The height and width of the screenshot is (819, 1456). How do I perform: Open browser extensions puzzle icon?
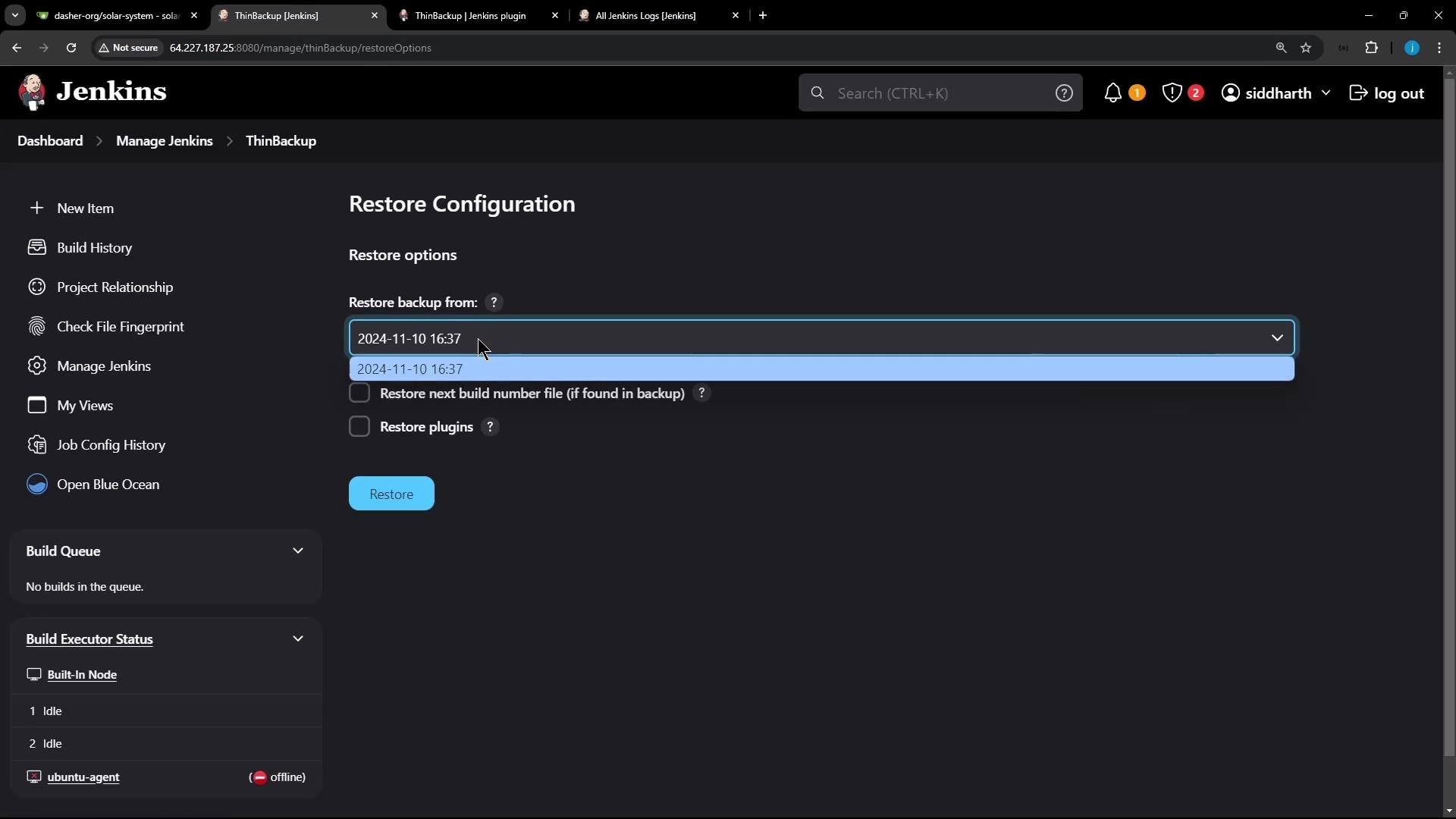click(1371, 48)
